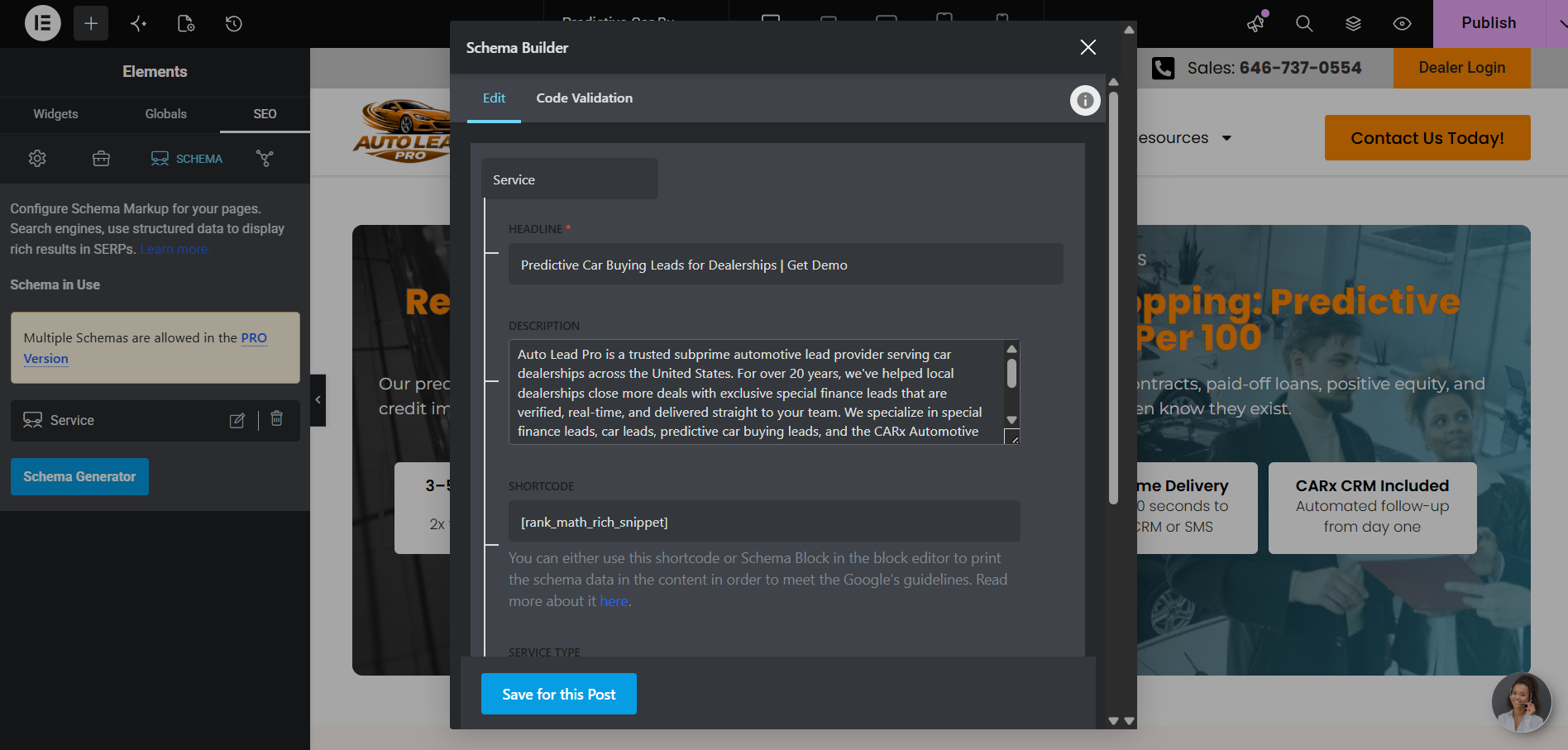
Task: Select the SCHEMA section tab
Action: coord(187,158)
